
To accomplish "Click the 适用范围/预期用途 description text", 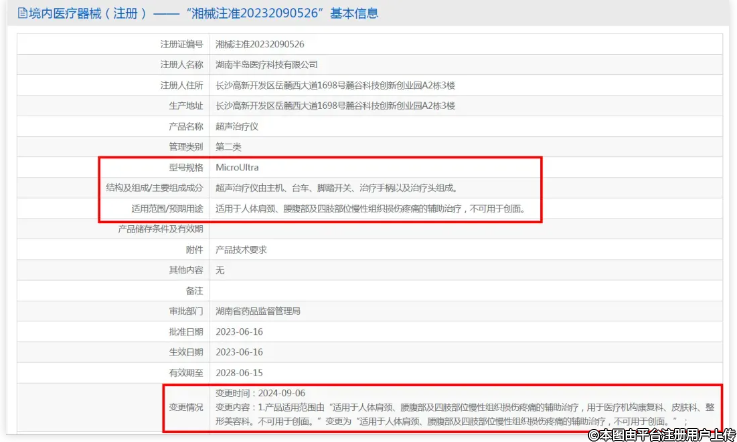I will tap(370, 209).
